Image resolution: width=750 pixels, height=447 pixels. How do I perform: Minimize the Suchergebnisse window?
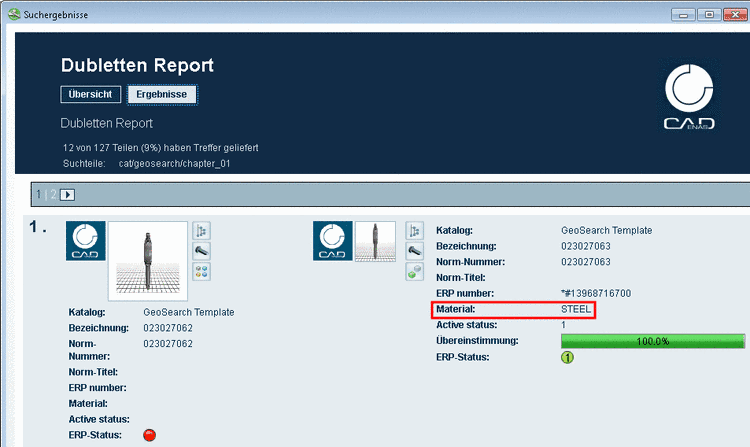click(x=683, y=15)
